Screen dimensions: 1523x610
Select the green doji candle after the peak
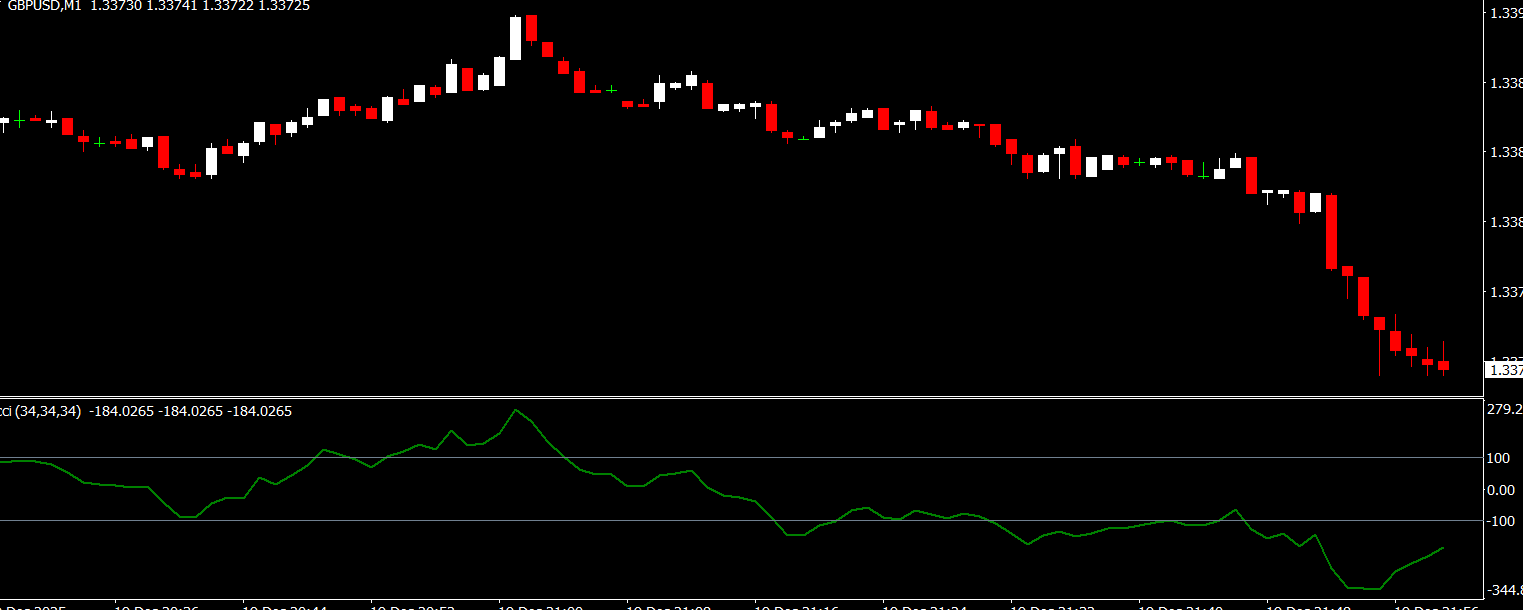[611, 90]
